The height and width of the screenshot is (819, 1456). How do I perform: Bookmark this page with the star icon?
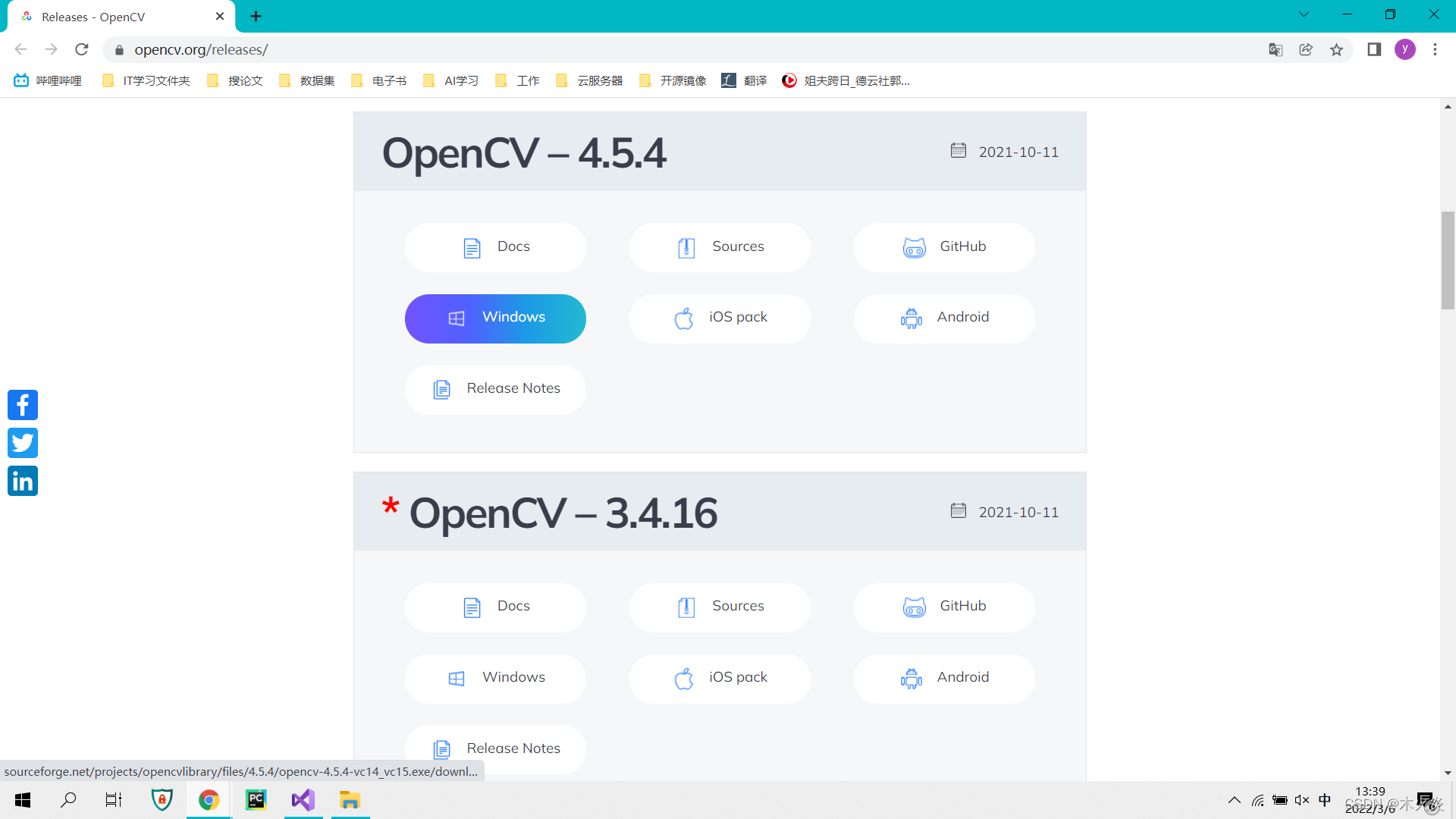[1336, 49]
